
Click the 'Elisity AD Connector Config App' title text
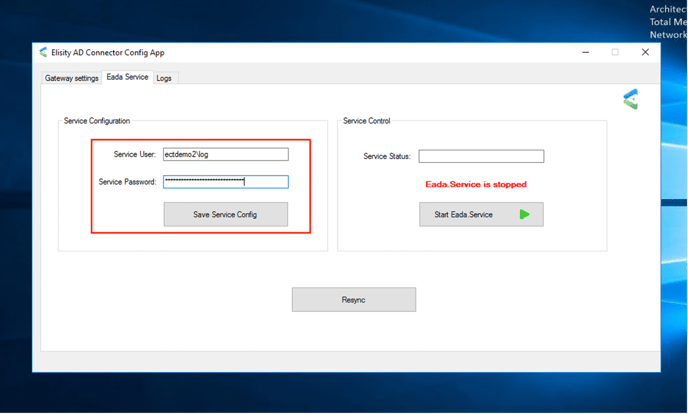[108, 53]
